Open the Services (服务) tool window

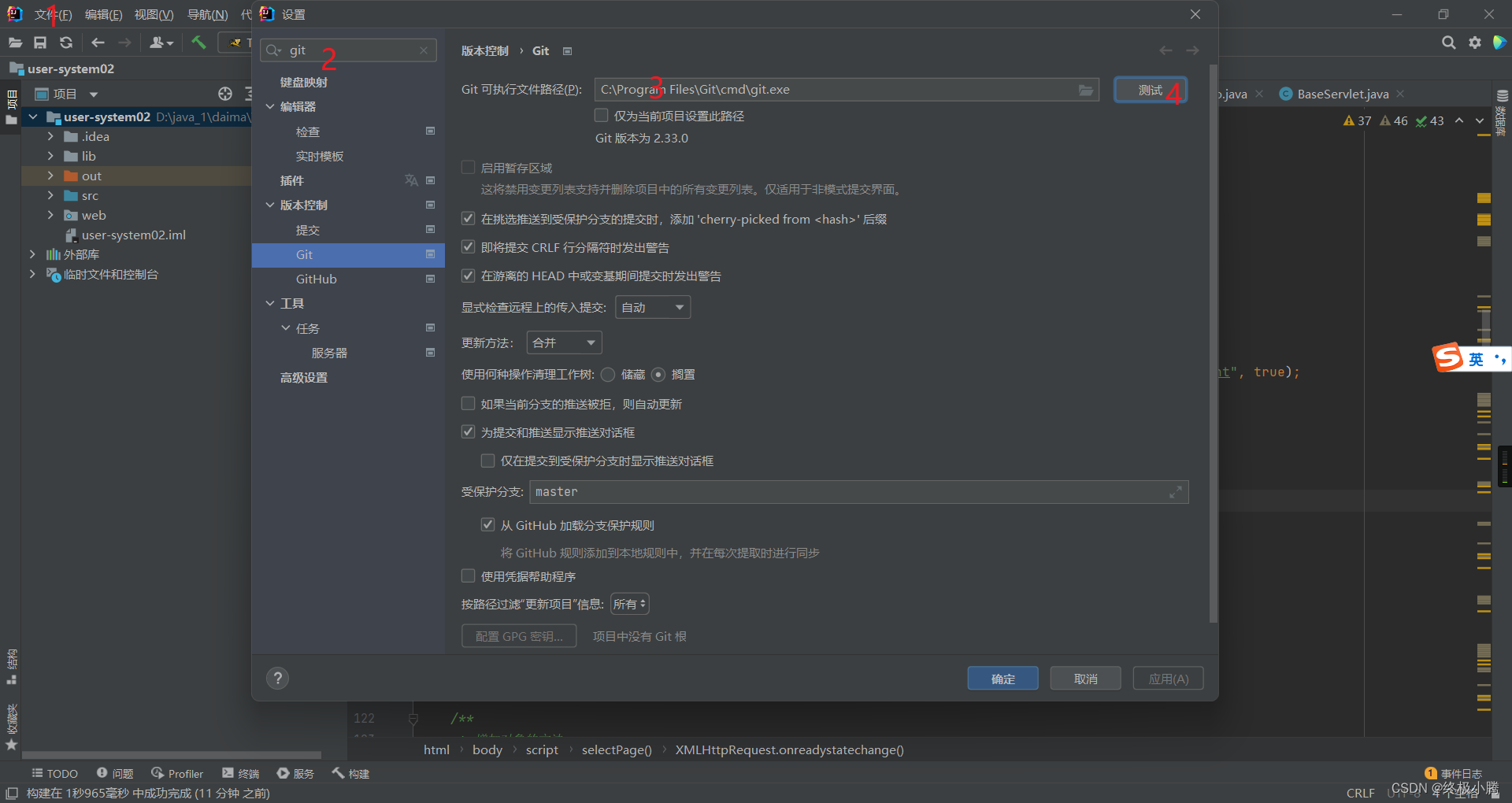click(295, 774)
